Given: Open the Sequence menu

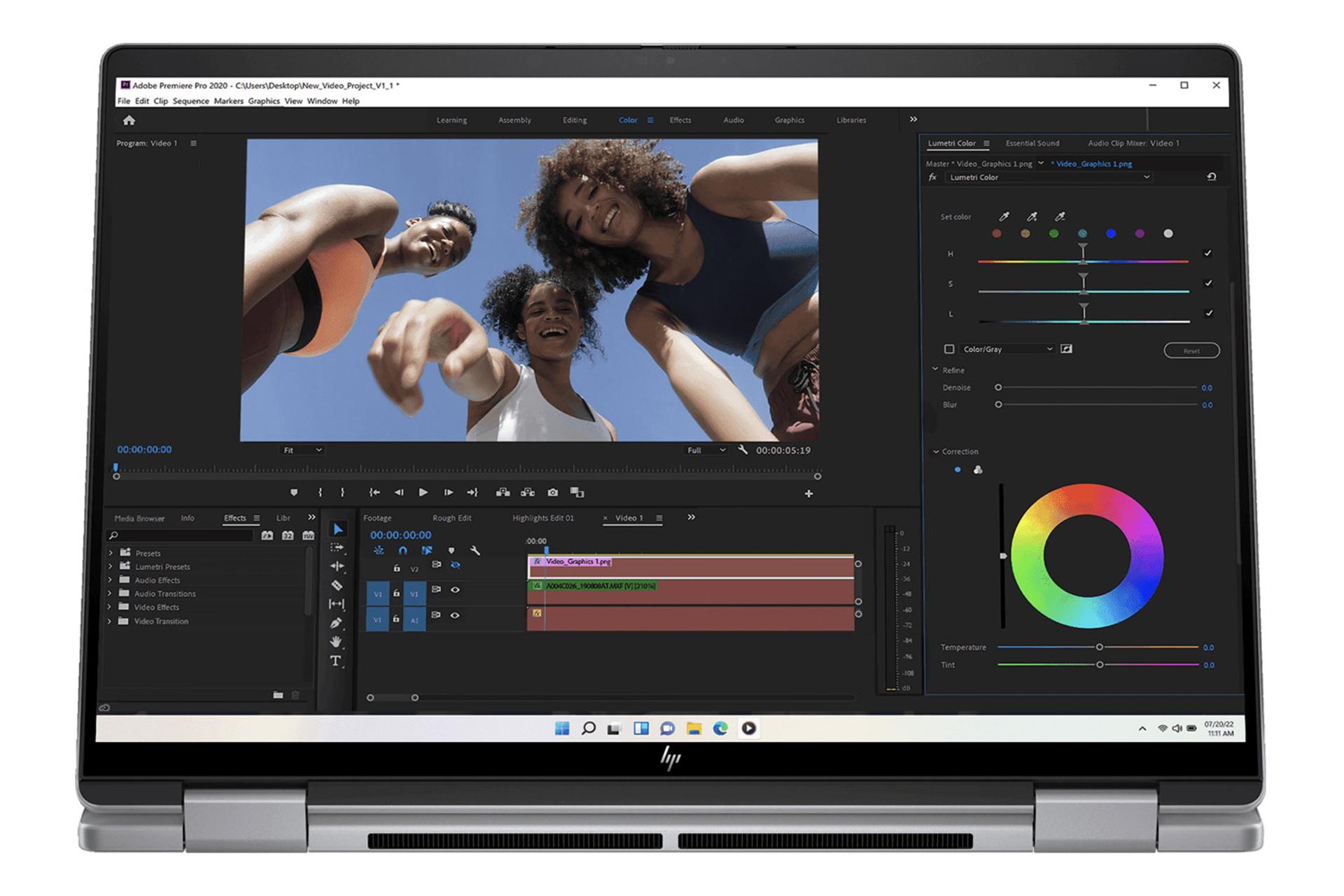Looking at the screenshot, I should point(190,101).
